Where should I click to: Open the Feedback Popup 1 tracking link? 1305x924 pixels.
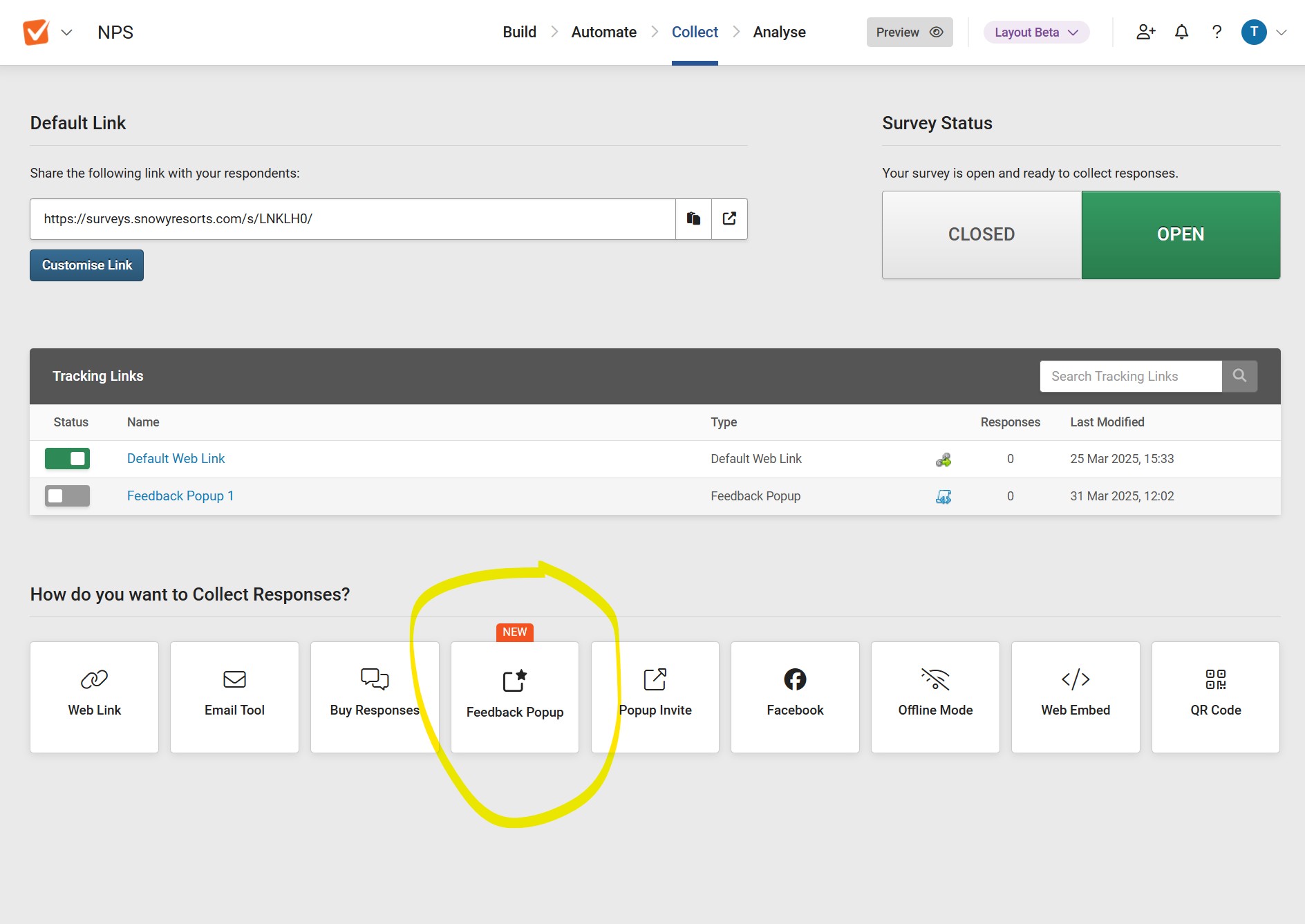[x=180, y=496]
